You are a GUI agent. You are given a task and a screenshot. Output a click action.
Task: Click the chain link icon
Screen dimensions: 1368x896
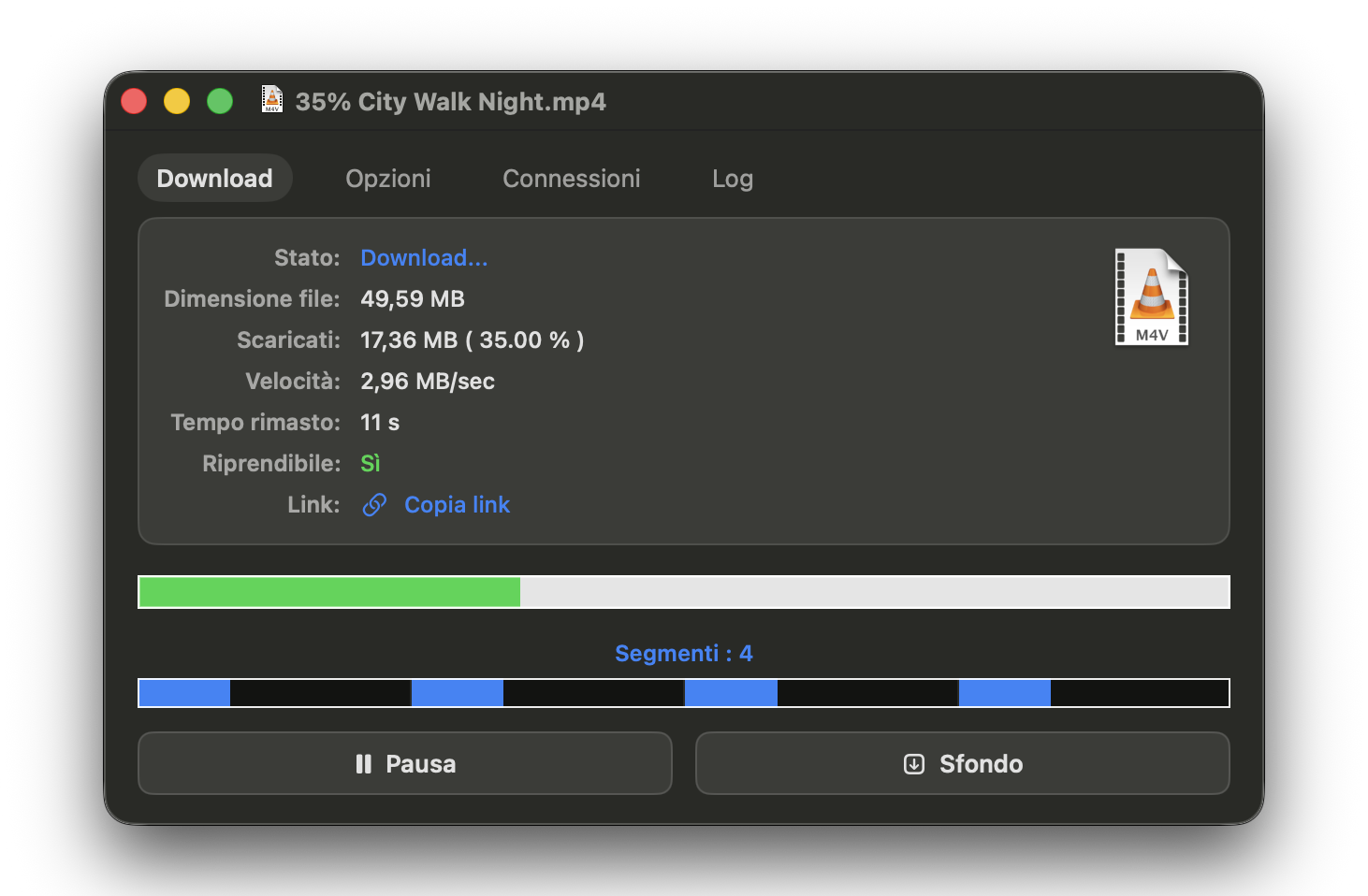click(x=374, y=505)
